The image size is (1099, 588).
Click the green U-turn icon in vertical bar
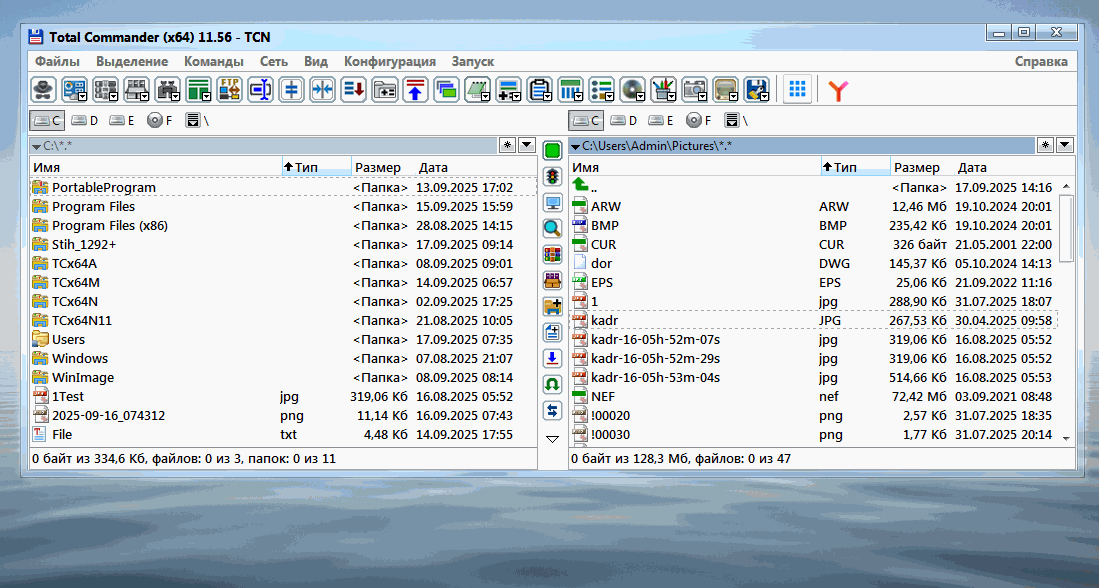coord(552,384)
